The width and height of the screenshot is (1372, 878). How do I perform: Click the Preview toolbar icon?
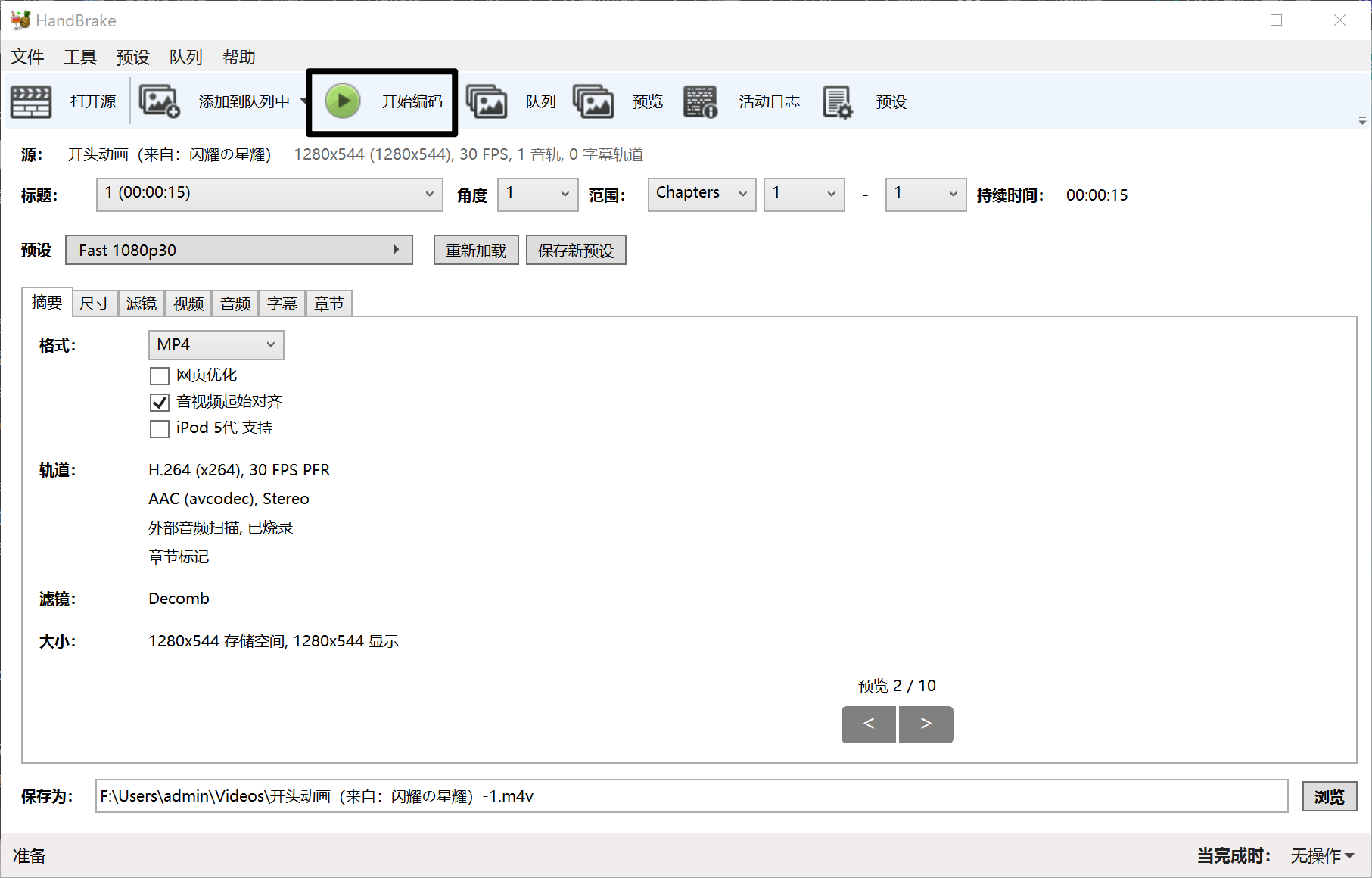(593, 101)
